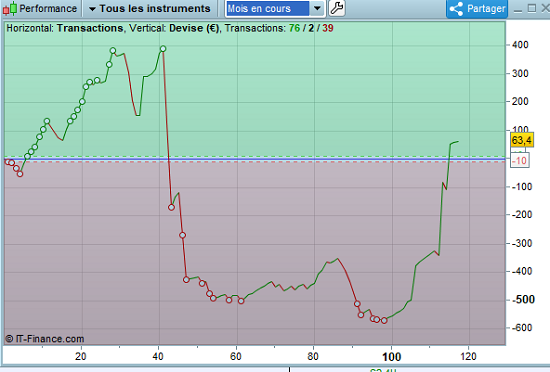Click the Performance title label
This screenshot has height=372, width=550.
(48, 8)
